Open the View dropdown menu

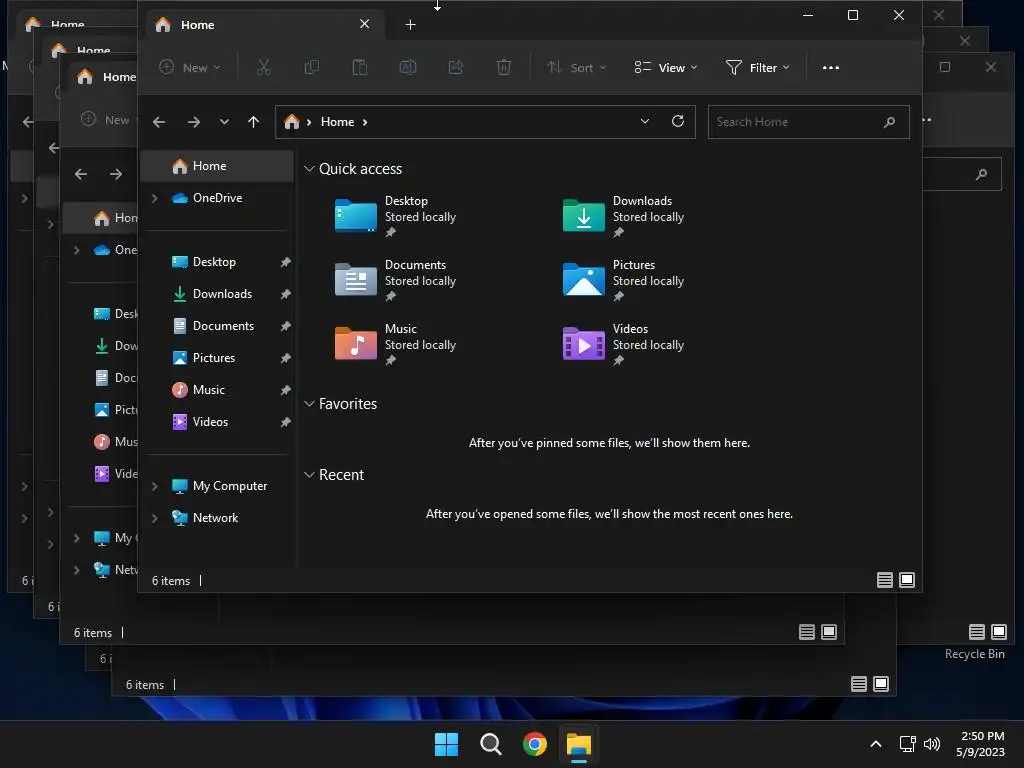click(666, 67)
